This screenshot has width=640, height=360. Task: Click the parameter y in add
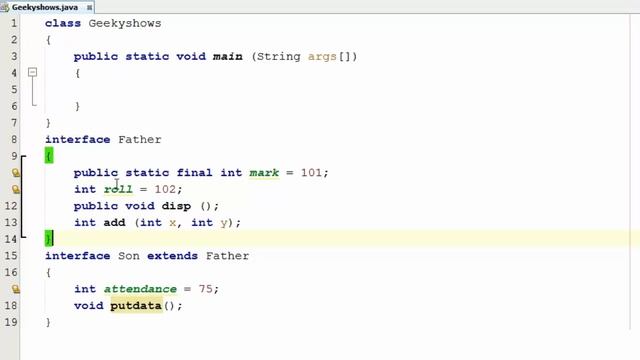[224, 223]
